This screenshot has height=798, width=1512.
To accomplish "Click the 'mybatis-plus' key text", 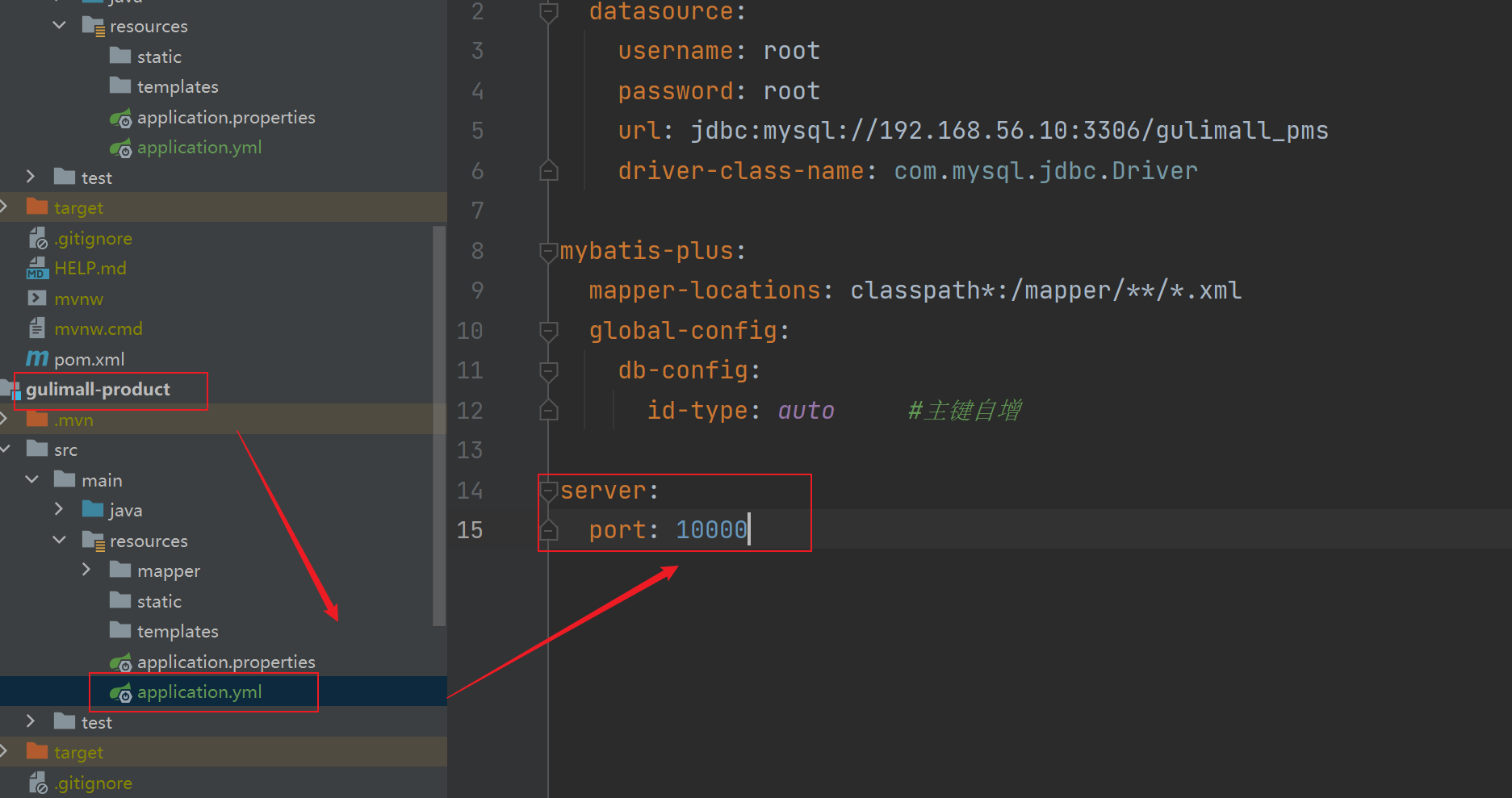I will click(647, 250).
